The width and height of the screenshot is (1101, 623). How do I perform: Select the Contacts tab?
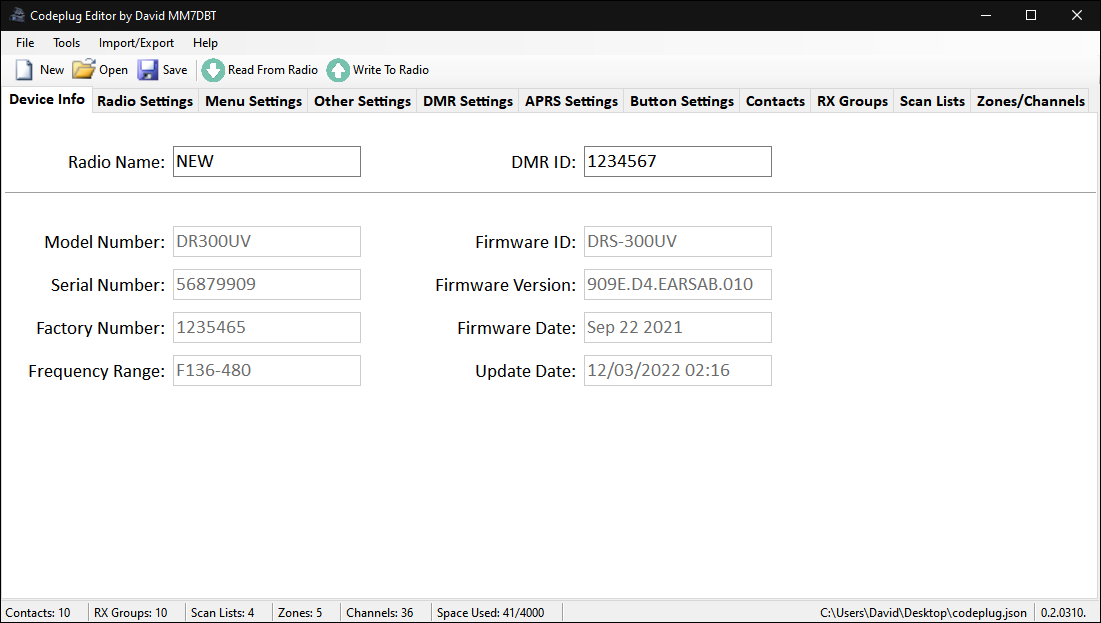(775, 100)
